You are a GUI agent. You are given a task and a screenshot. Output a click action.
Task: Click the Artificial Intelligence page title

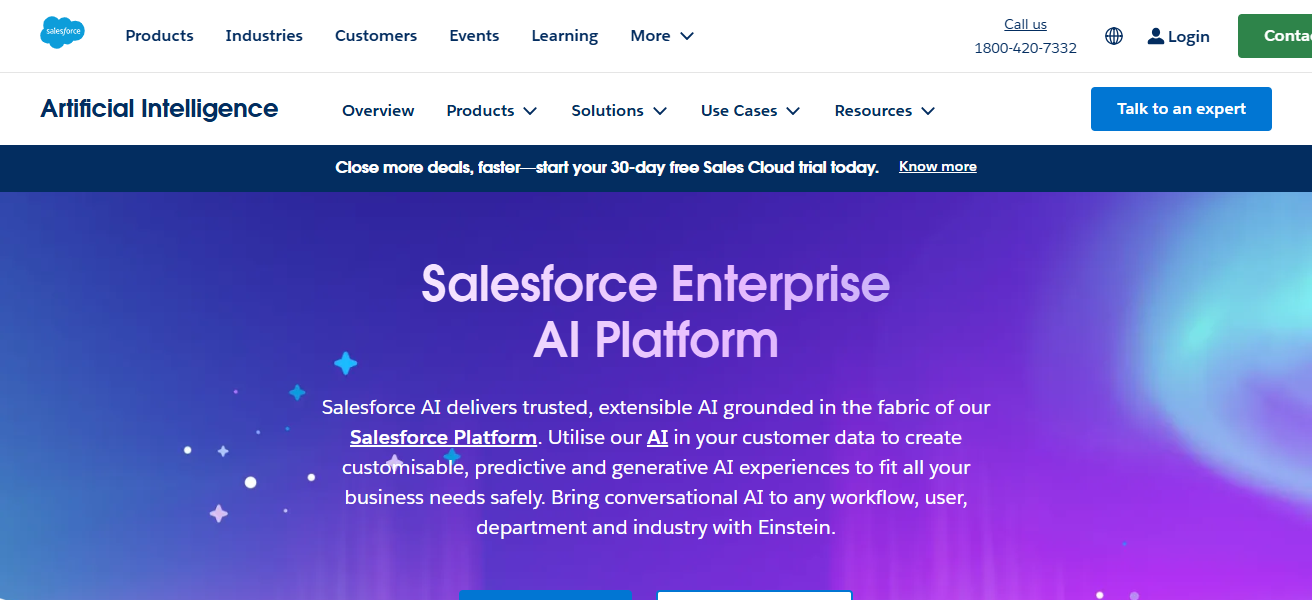point(158,108)
